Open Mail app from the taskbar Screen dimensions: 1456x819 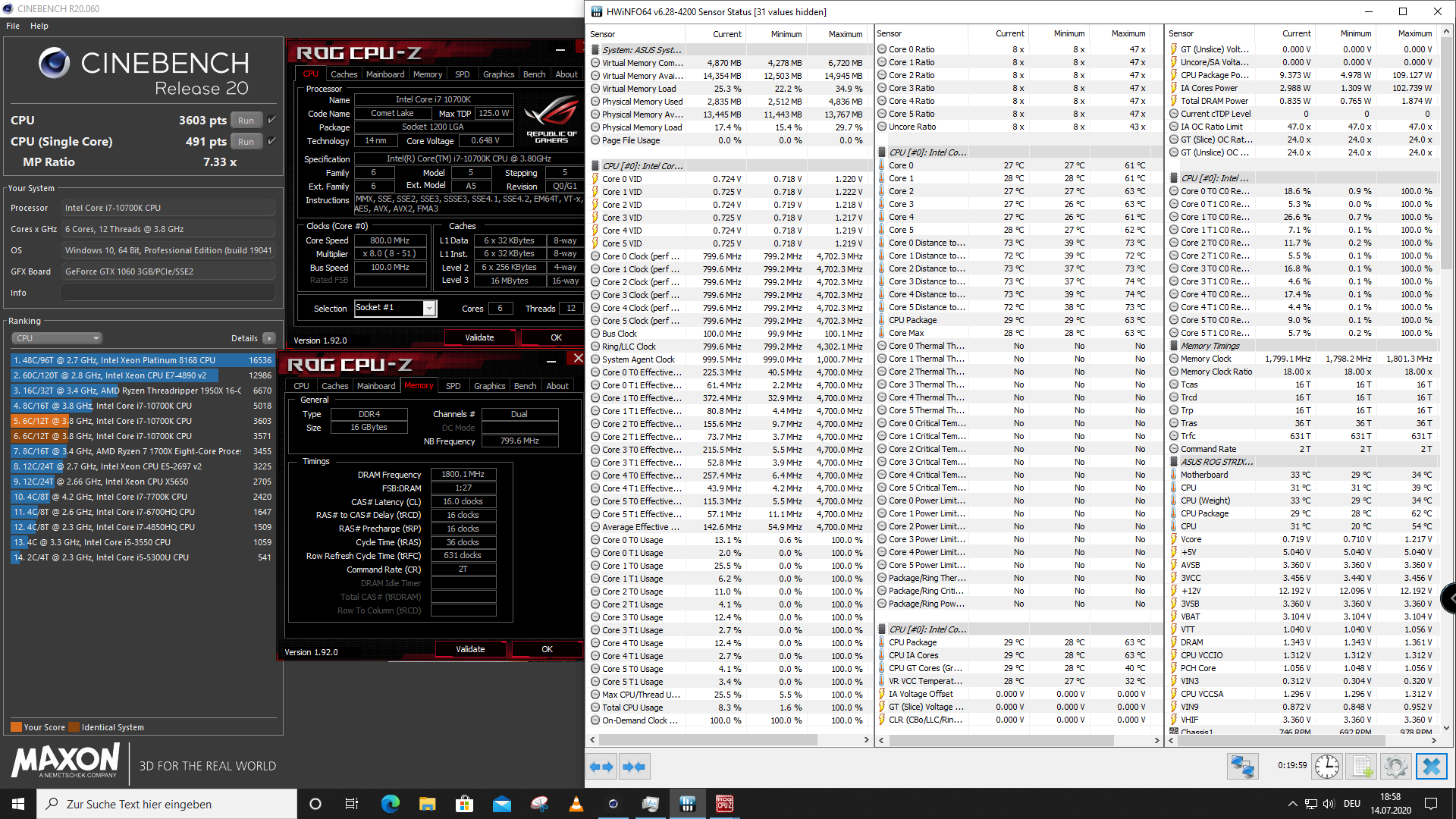pyautogui.click(x=501, y=804)
